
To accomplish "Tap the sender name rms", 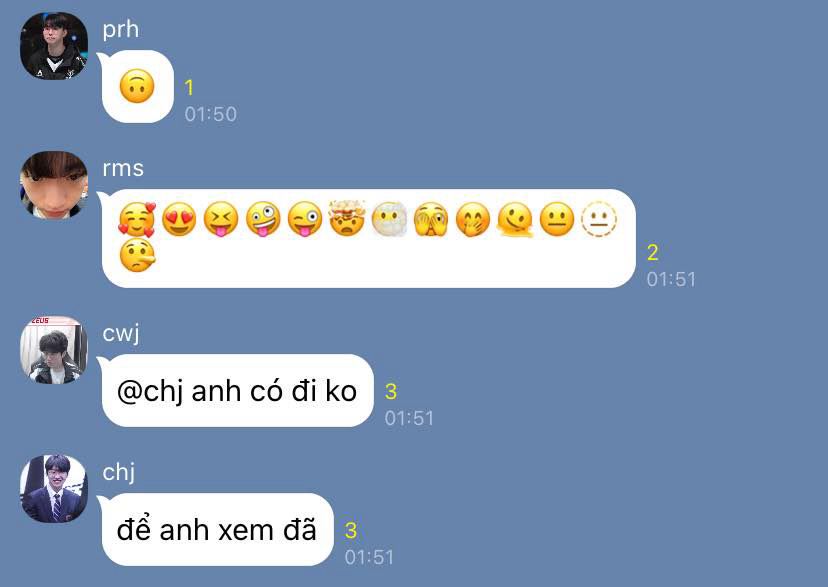I will tap(123, 168).
